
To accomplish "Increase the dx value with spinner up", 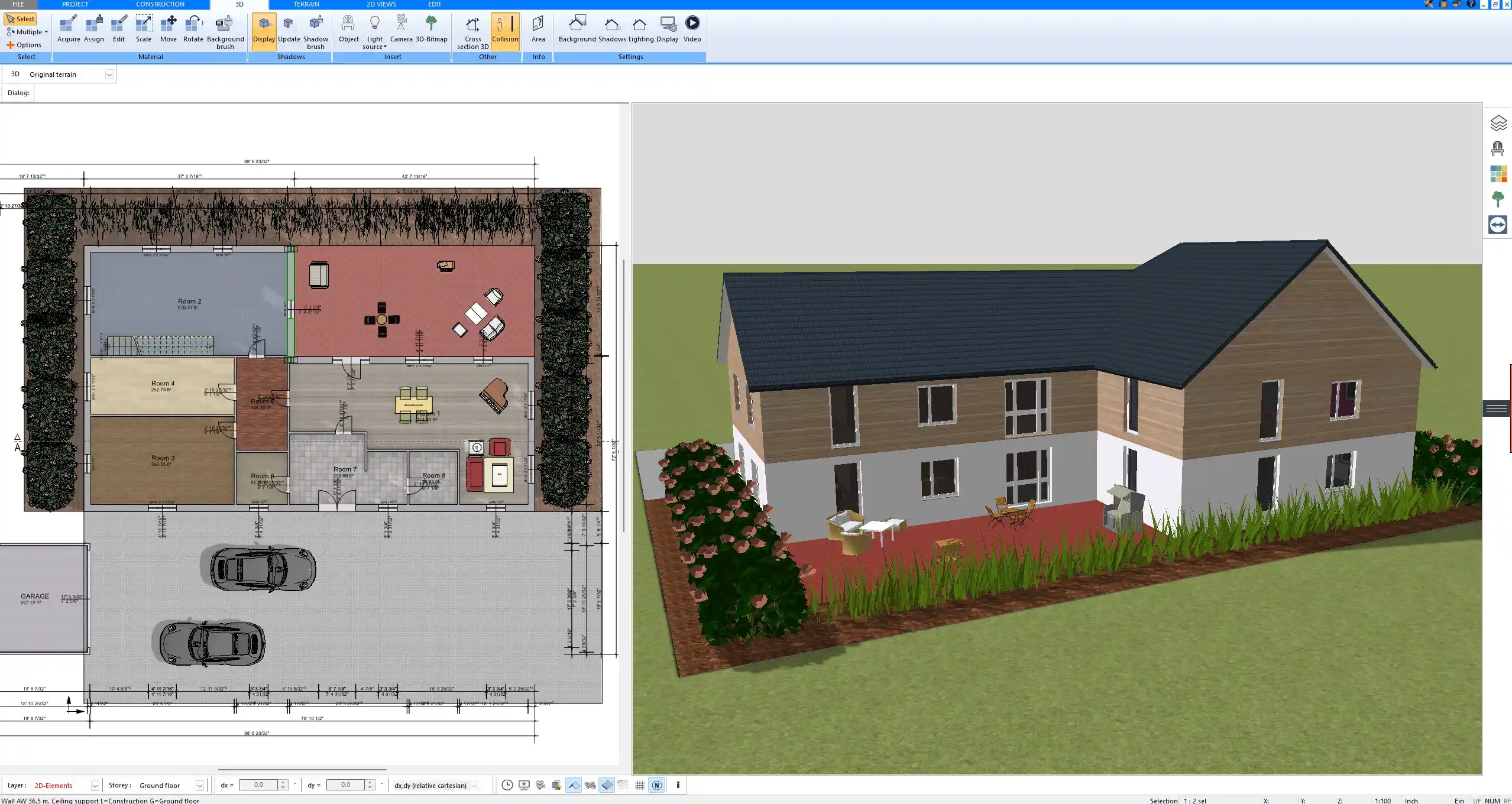I will pos(283,782).
